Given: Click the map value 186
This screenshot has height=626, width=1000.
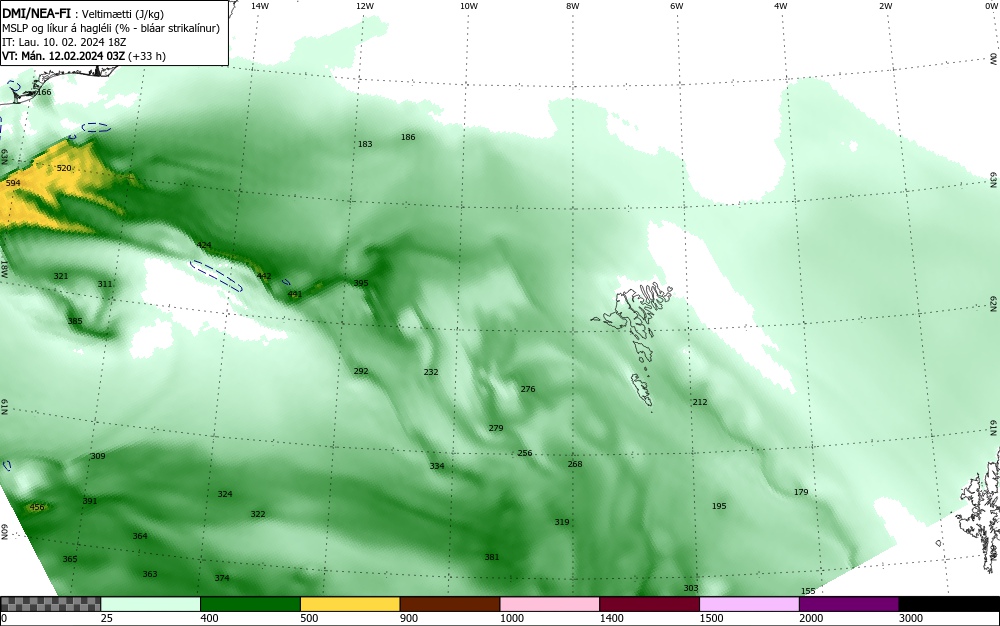Looking at the screenshot, I should point(408,137).
